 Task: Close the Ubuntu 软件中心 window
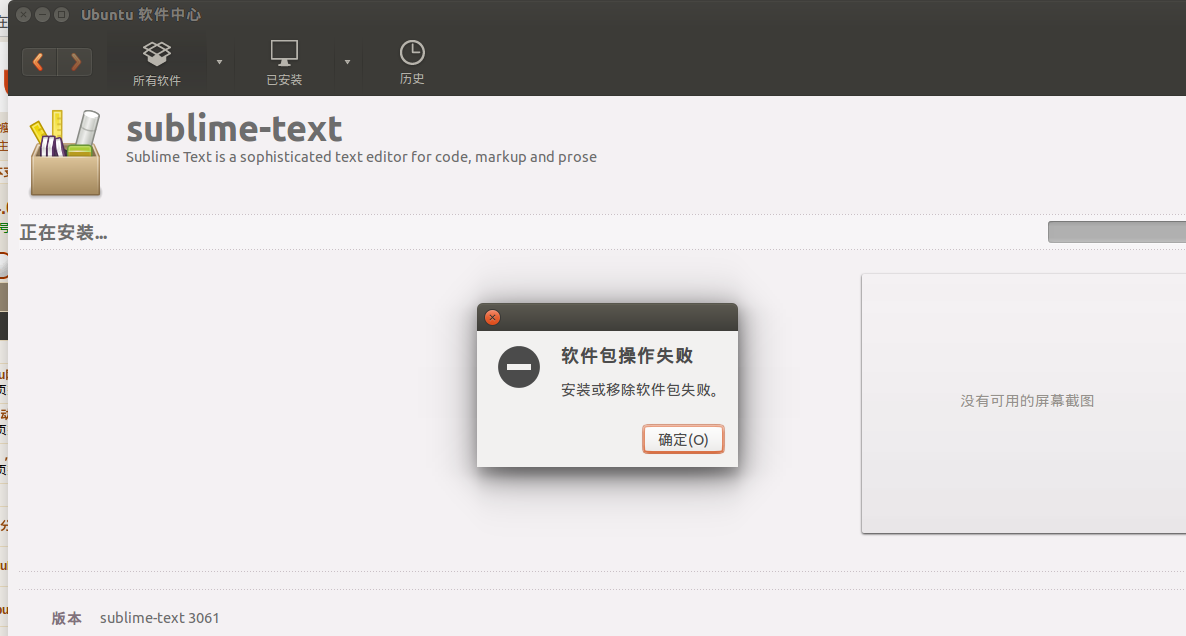pyautogui.click(x=23, y=14)
